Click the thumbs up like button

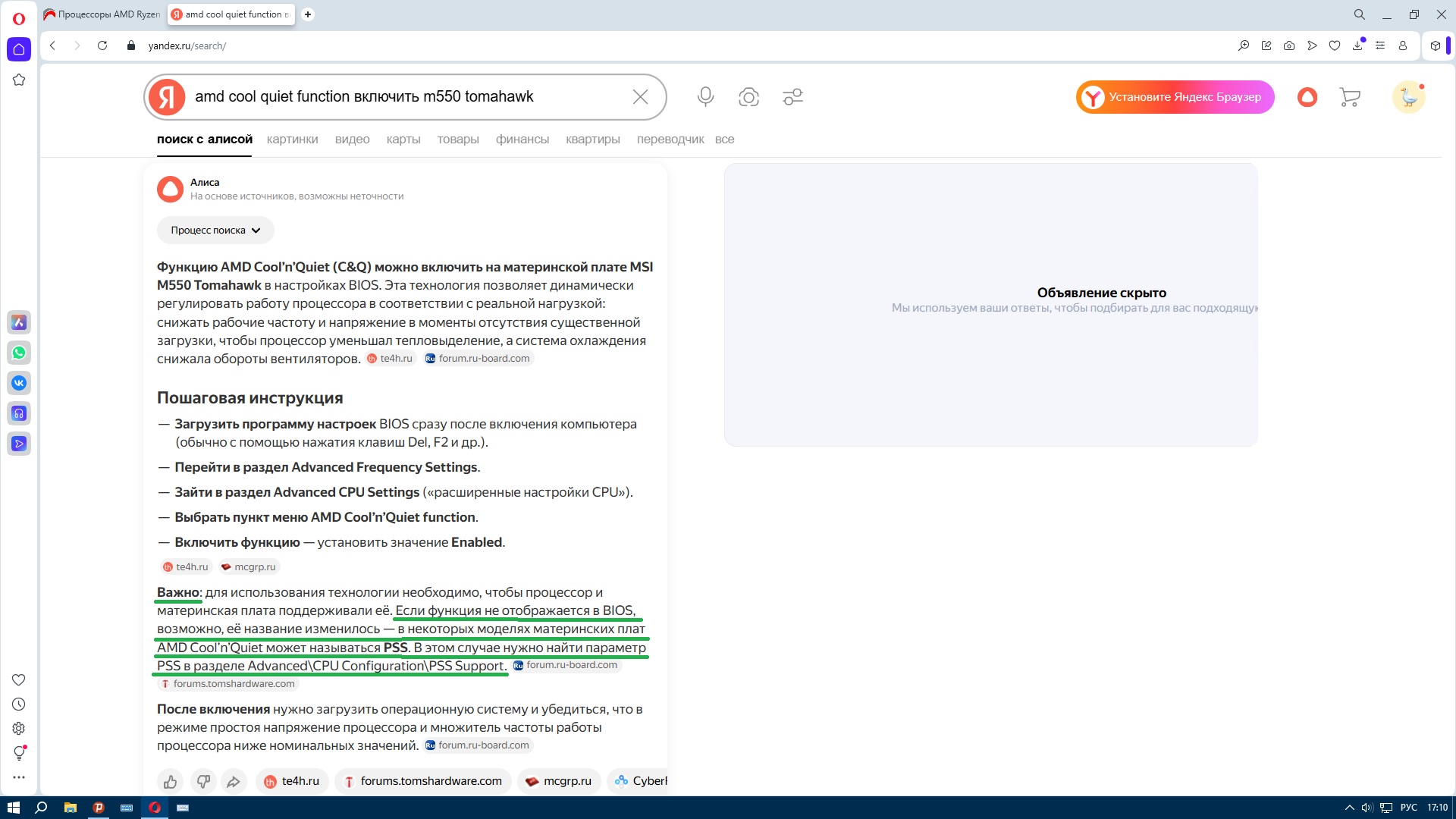click(x=170, y=781)
